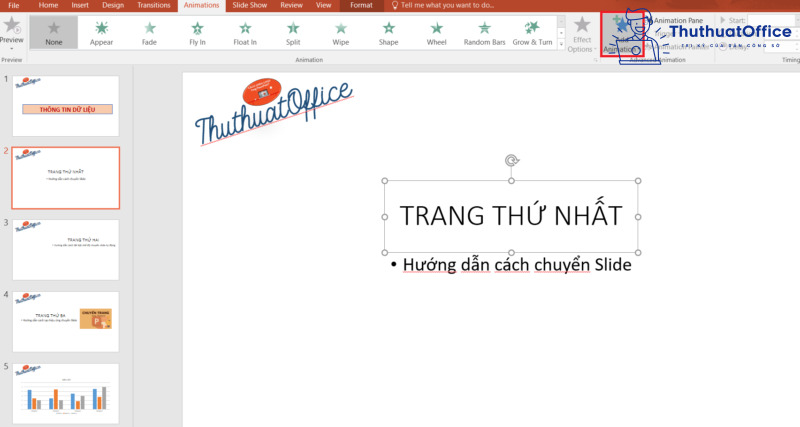Viewport: 800px width, 427px height.
Task: Open Animation group dialog launcher
Action: pos(595,60)
